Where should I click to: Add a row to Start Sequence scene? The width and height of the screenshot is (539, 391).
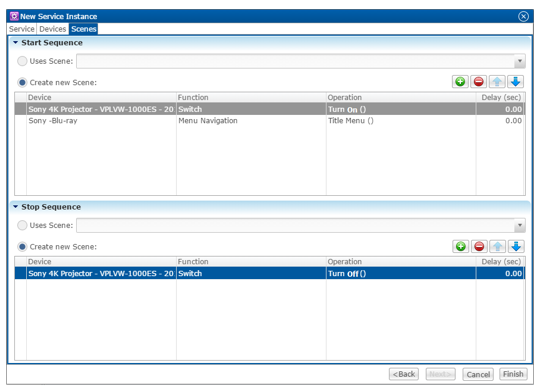pyautogui.click(x=460, y=82)
